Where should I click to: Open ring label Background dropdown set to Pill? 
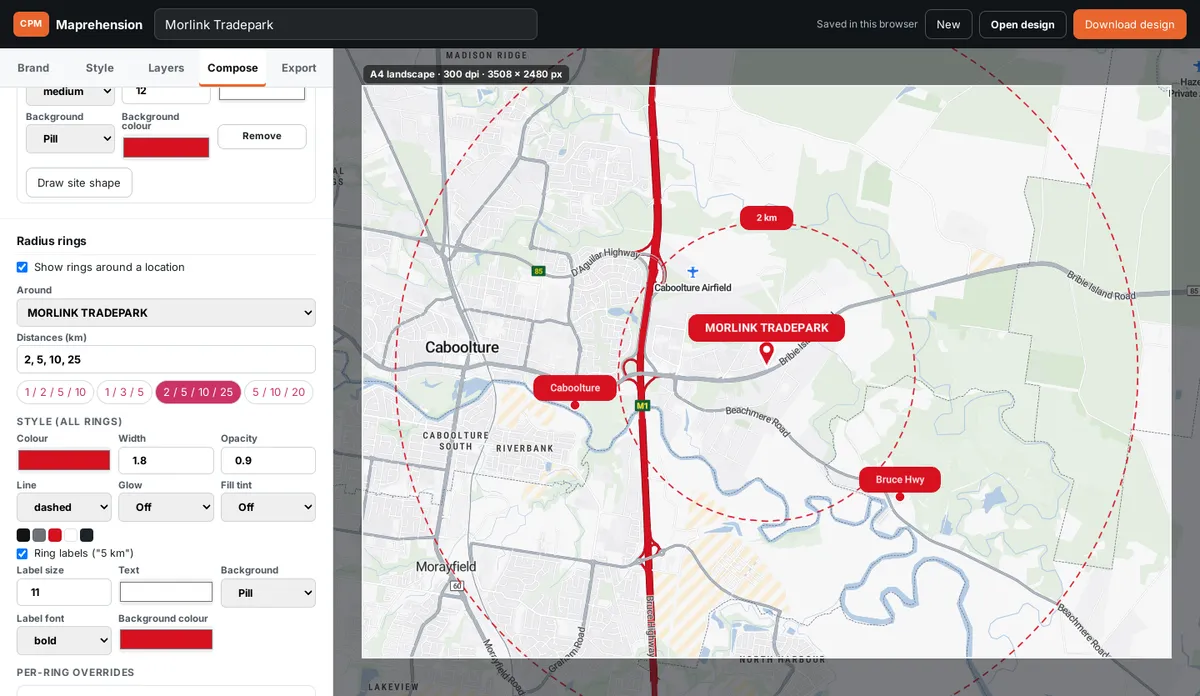[268, 593]
